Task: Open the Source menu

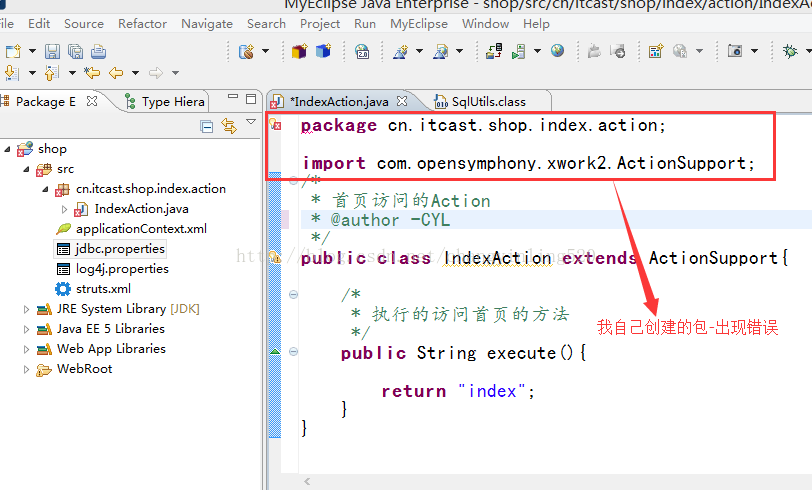Action: pos(84,24)
